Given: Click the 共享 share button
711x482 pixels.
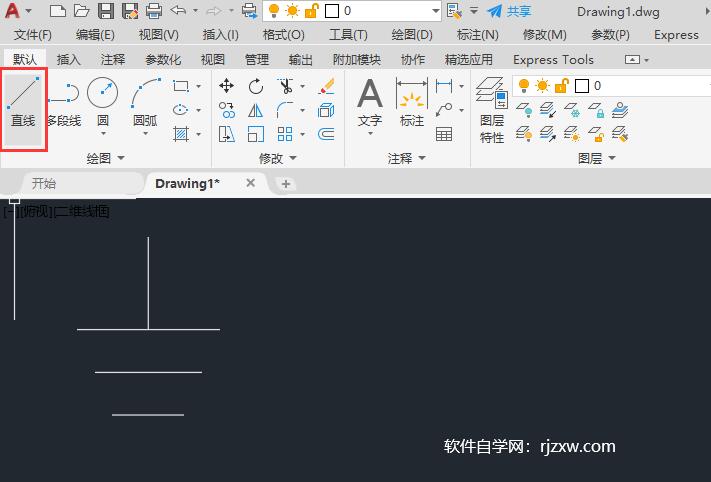Looking at the screenshot, I should point(509,11).
